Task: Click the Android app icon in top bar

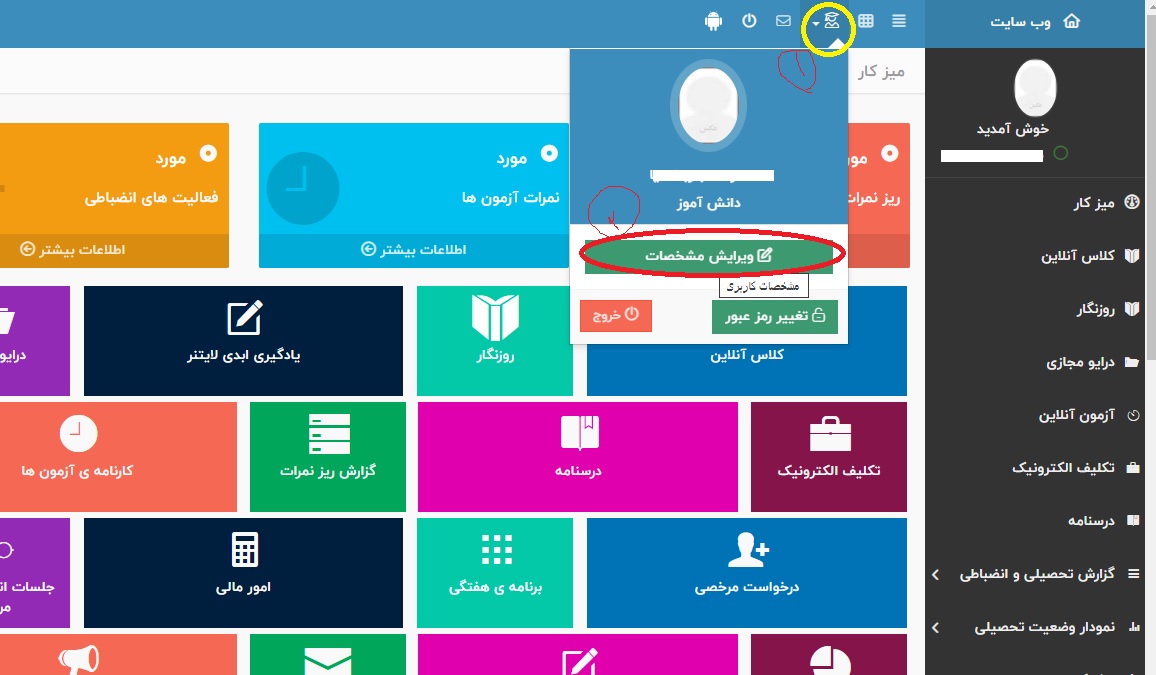Action: 713,21
